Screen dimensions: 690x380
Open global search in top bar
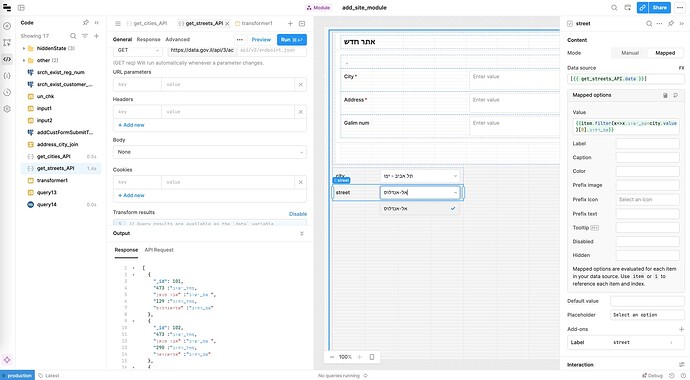[x=614, y=7]
